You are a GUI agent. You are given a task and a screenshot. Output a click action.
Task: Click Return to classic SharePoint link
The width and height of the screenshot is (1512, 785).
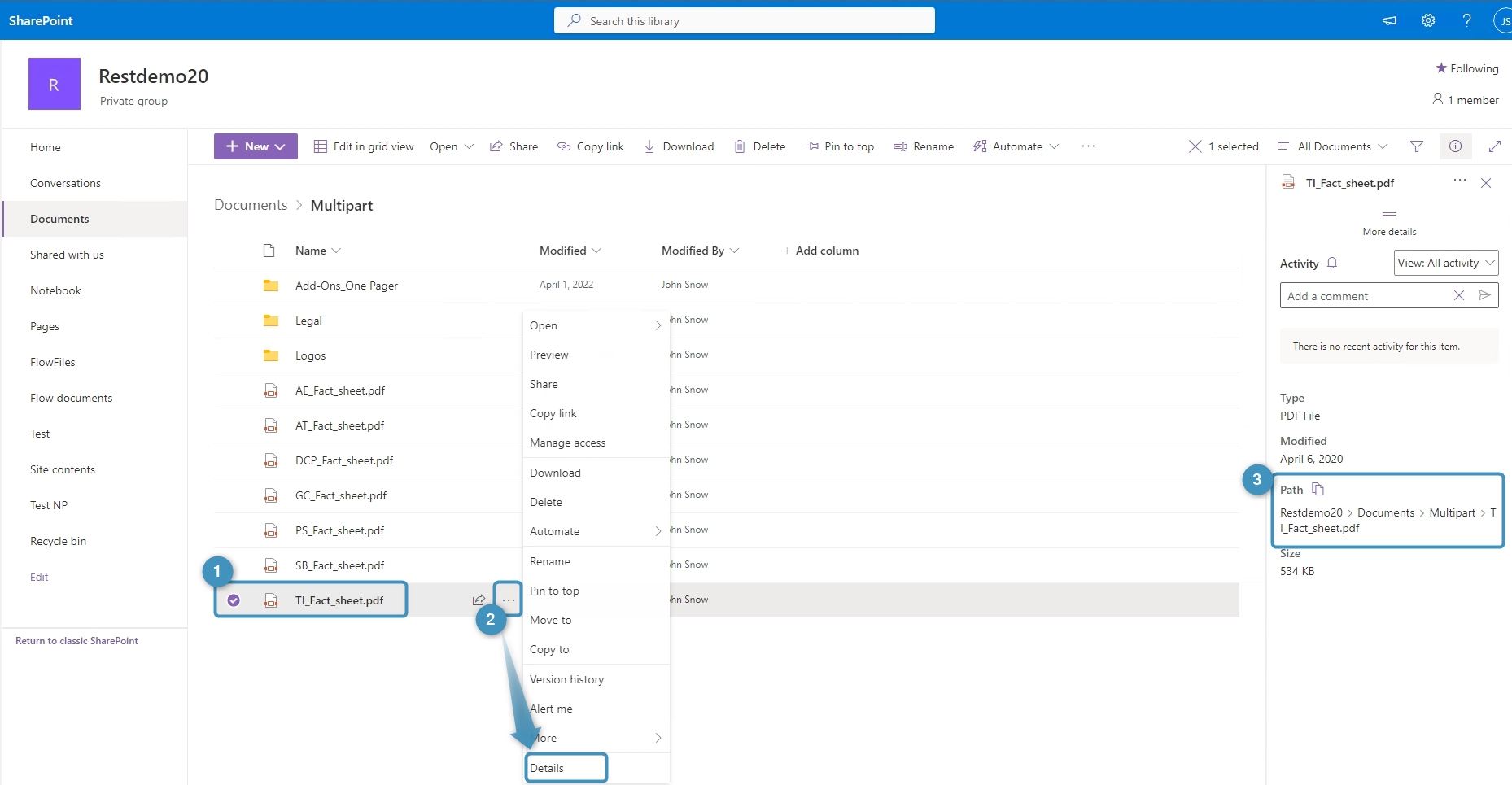(x=76, y=641)
